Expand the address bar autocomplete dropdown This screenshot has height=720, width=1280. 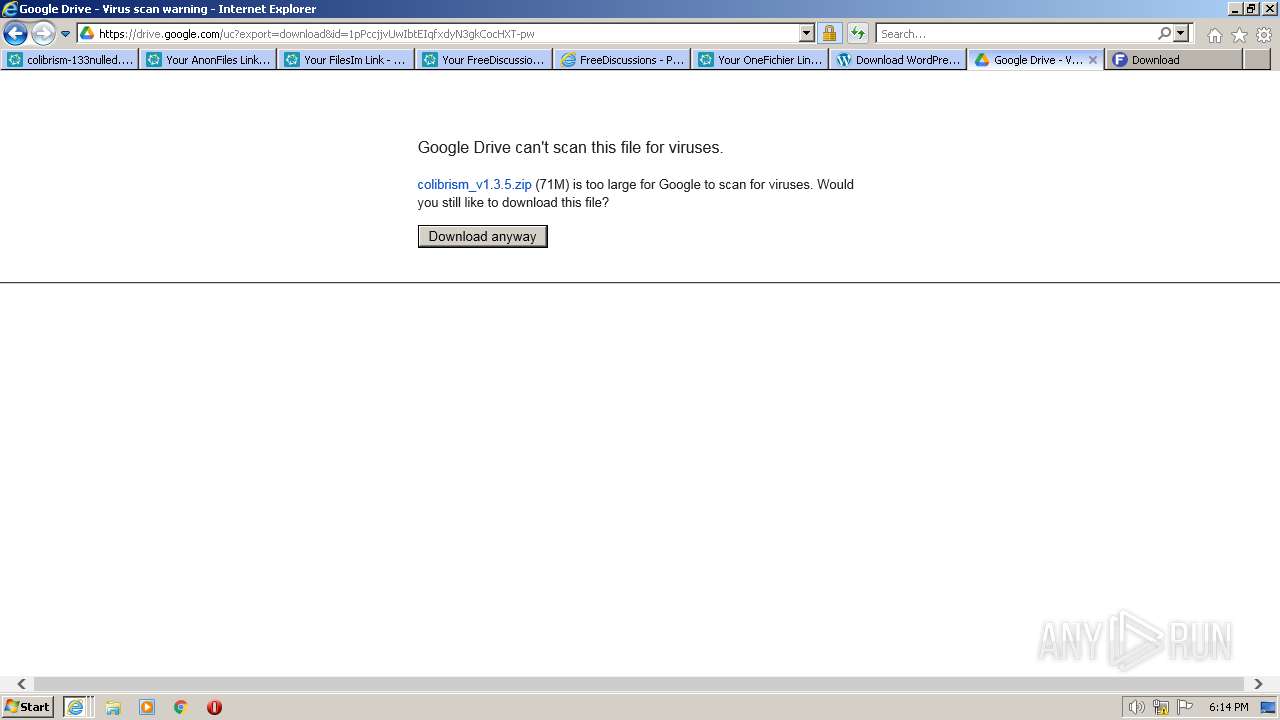[x=807, y=33]
